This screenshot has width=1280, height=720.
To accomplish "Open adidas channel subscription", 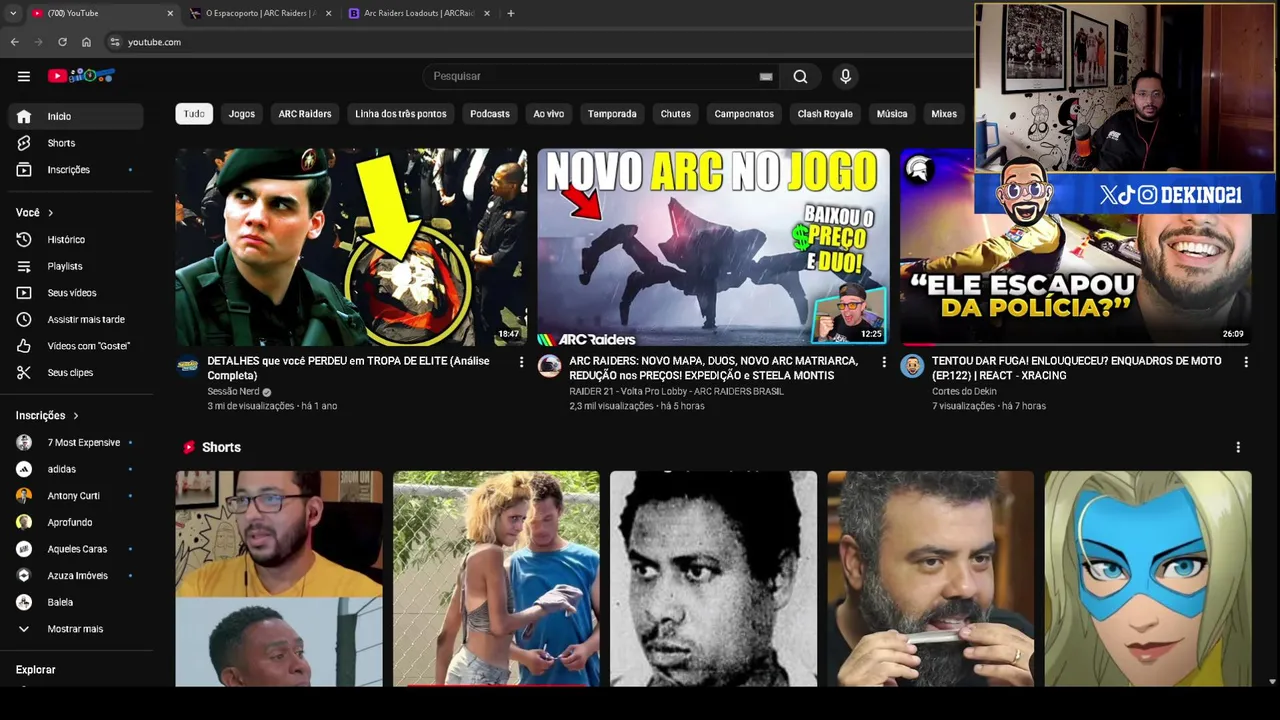I will click(75, 469).
